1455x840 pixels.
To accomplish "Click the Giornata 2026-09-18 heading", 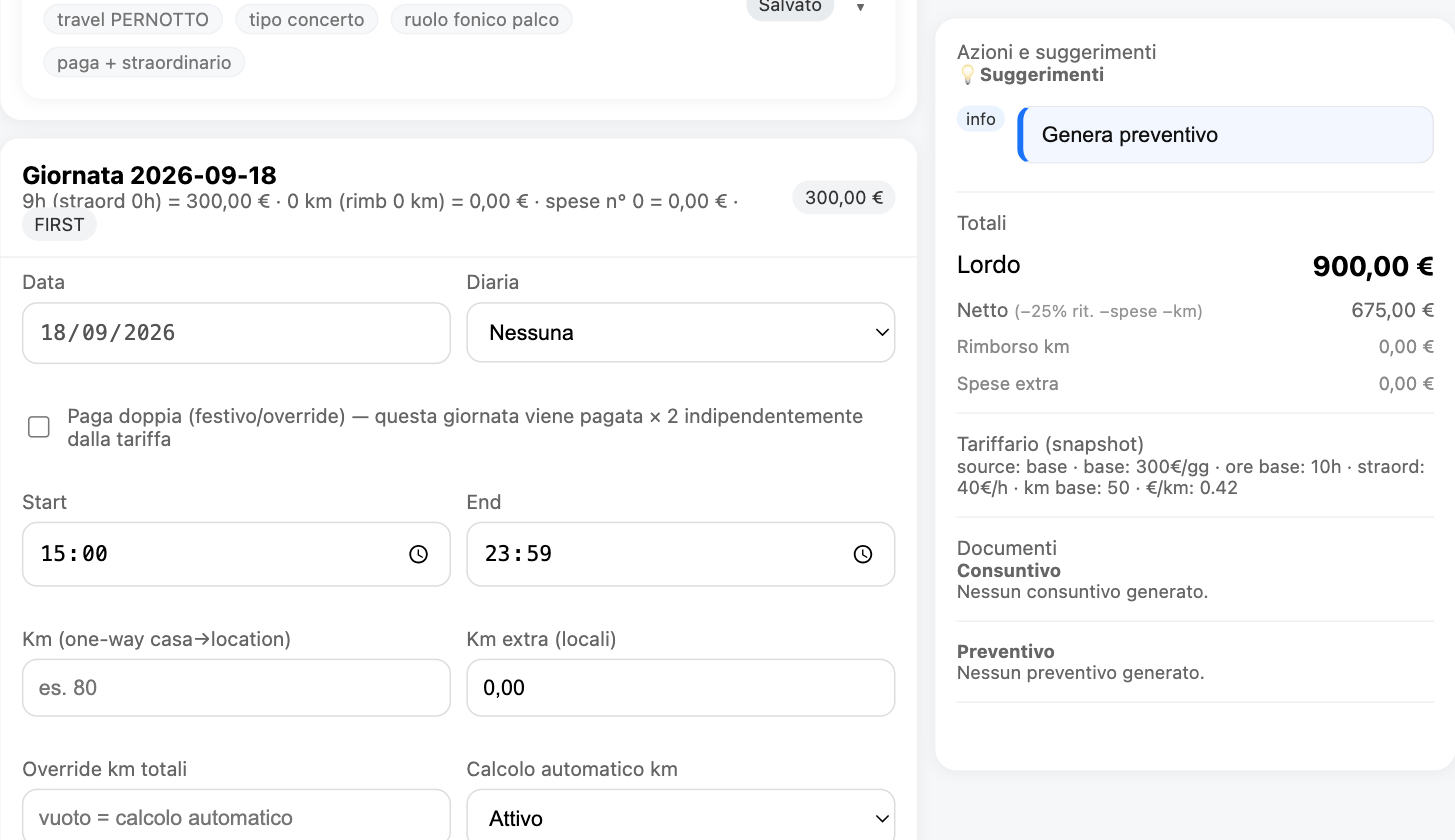I will click(x=149, y=175).
